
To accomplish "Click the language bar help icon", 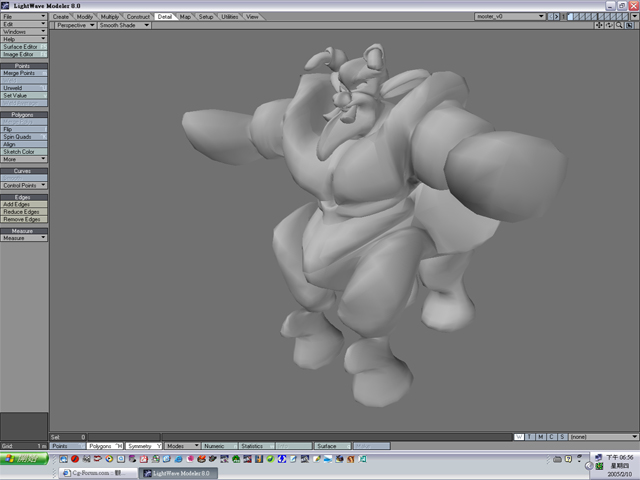I will (x=568, y=459).
